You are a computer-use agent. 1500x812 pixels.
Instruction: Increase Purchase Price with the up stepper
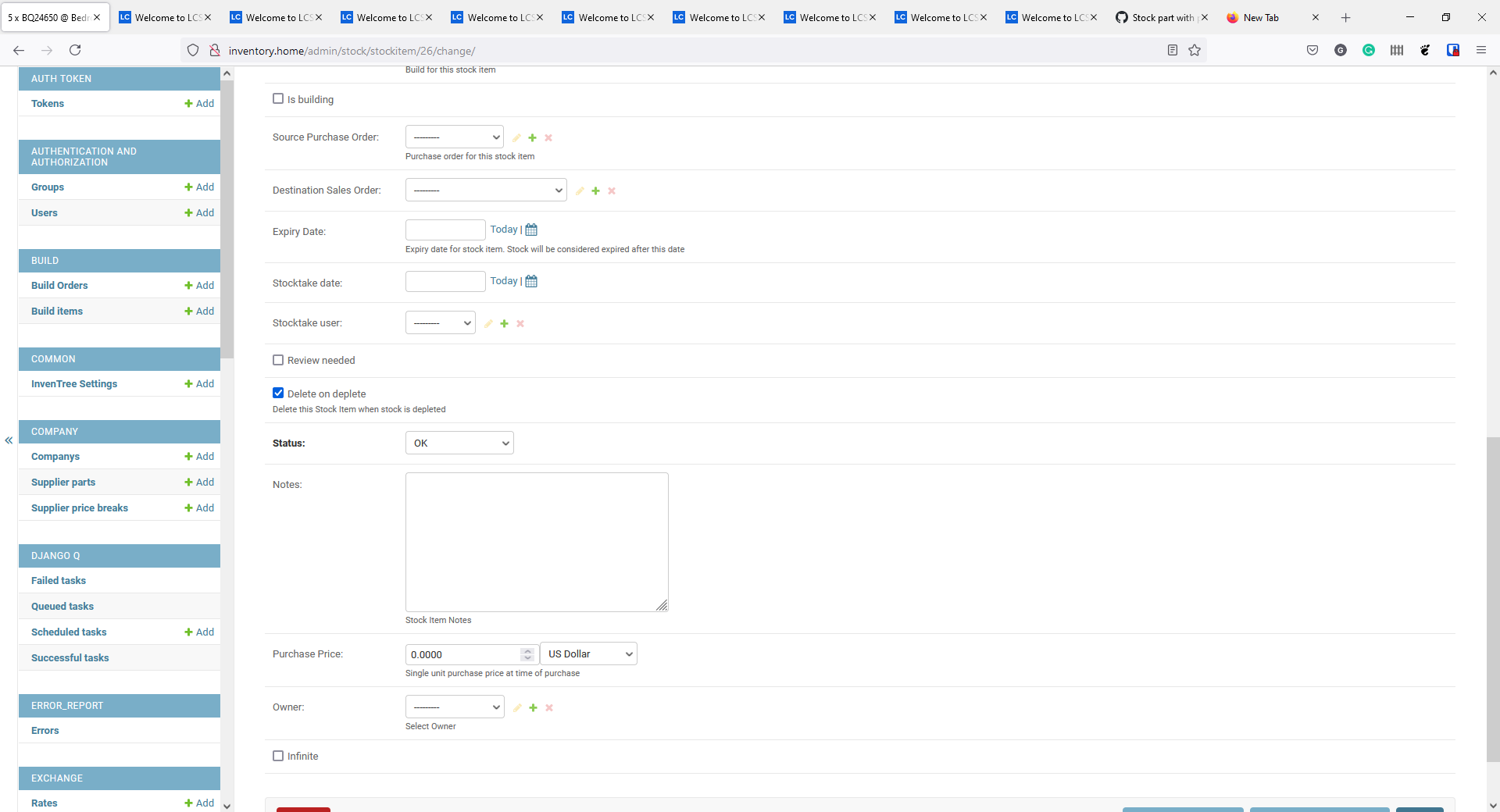point(527,650)
